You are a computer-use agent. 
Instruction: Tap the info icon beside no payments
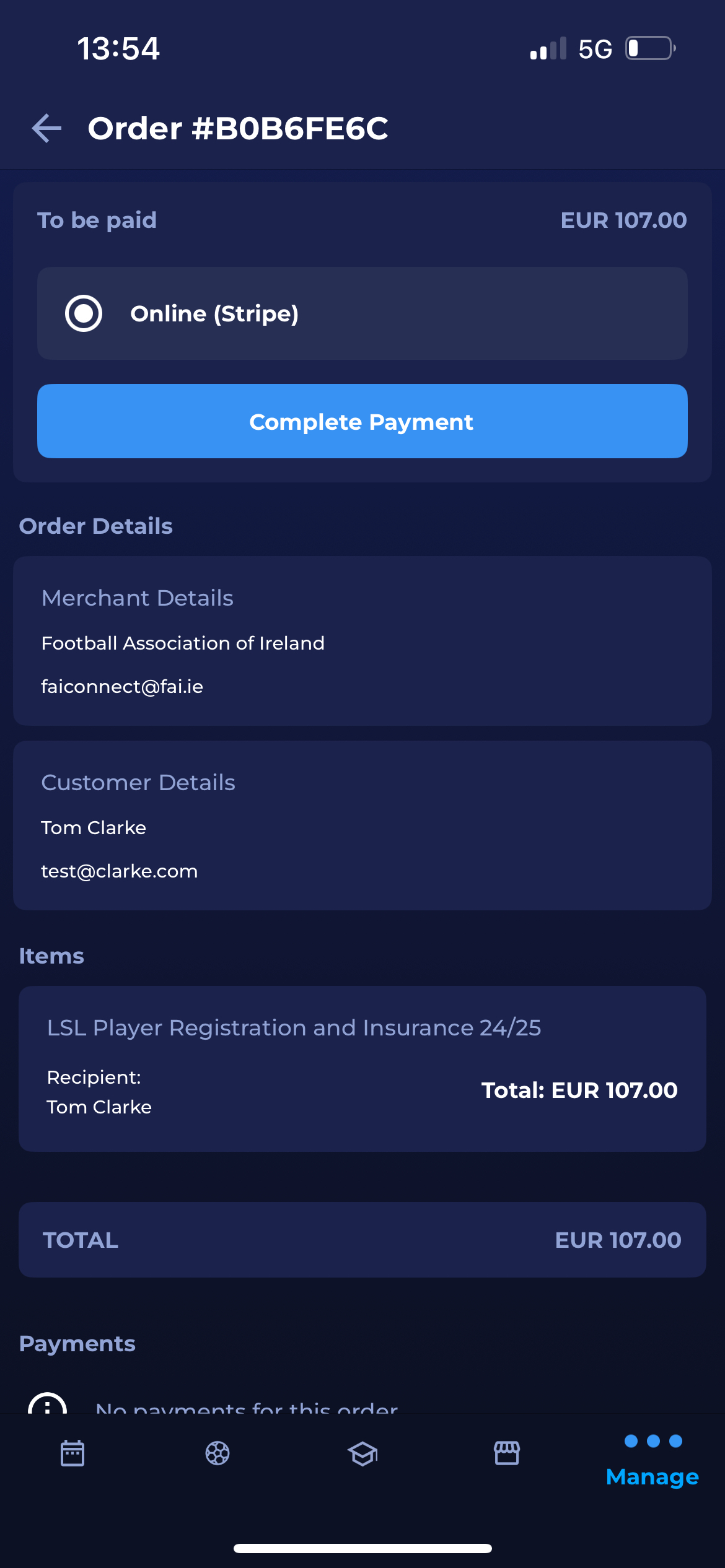[48, 1405]
